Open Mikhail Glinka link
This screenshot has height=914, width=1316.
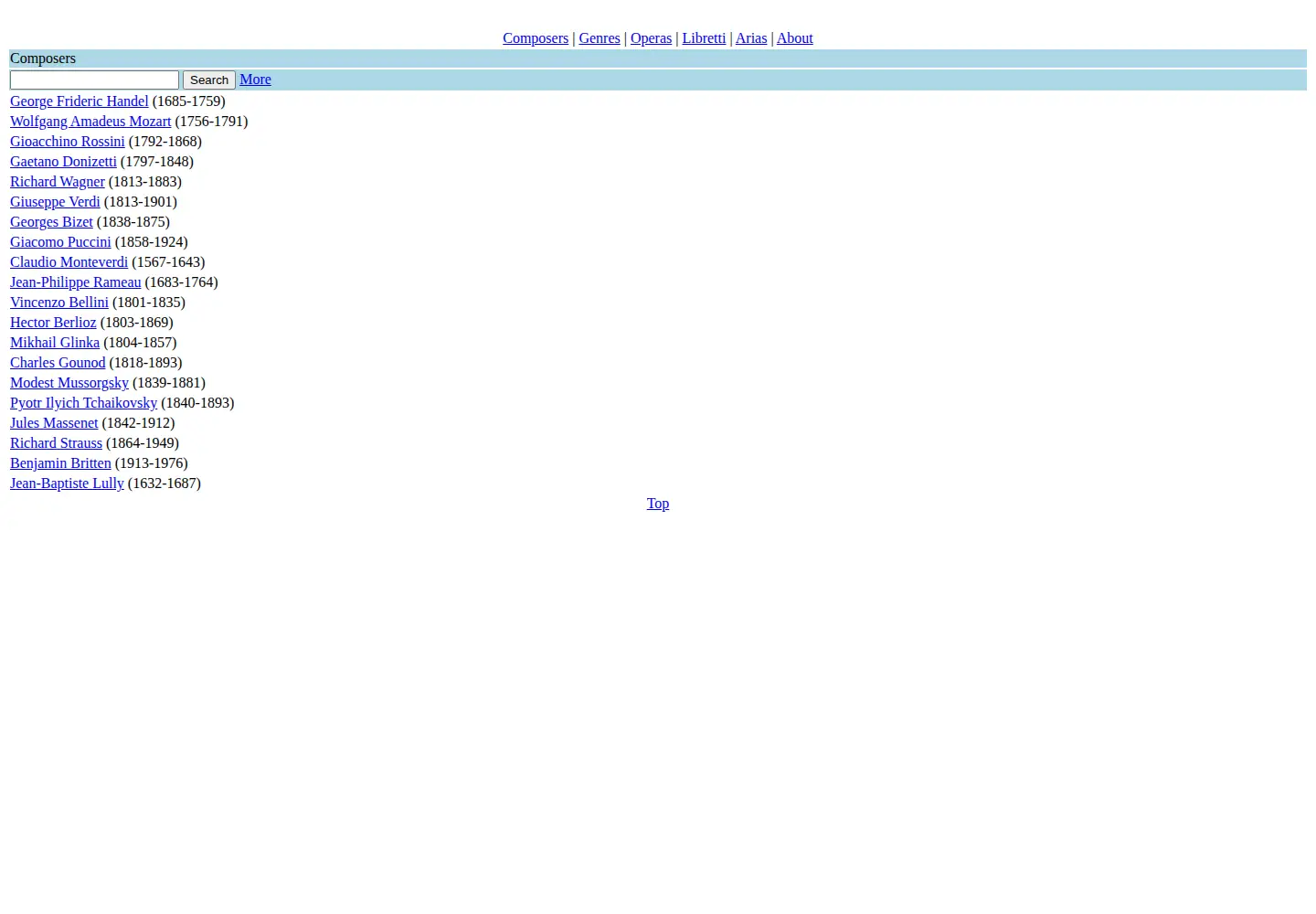pos(55,343)
